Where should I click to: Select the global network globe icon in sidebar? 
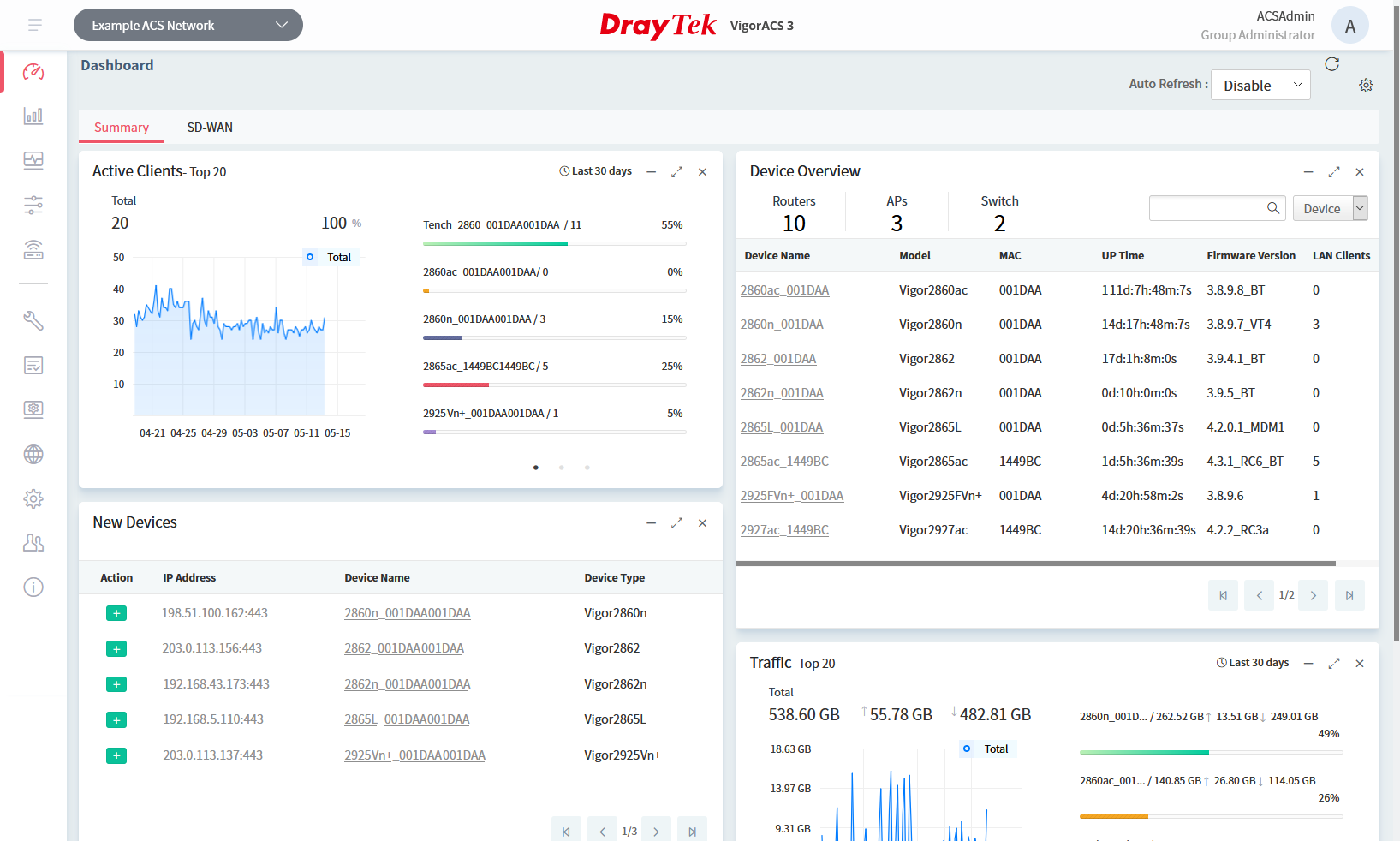tap(33, 454)
